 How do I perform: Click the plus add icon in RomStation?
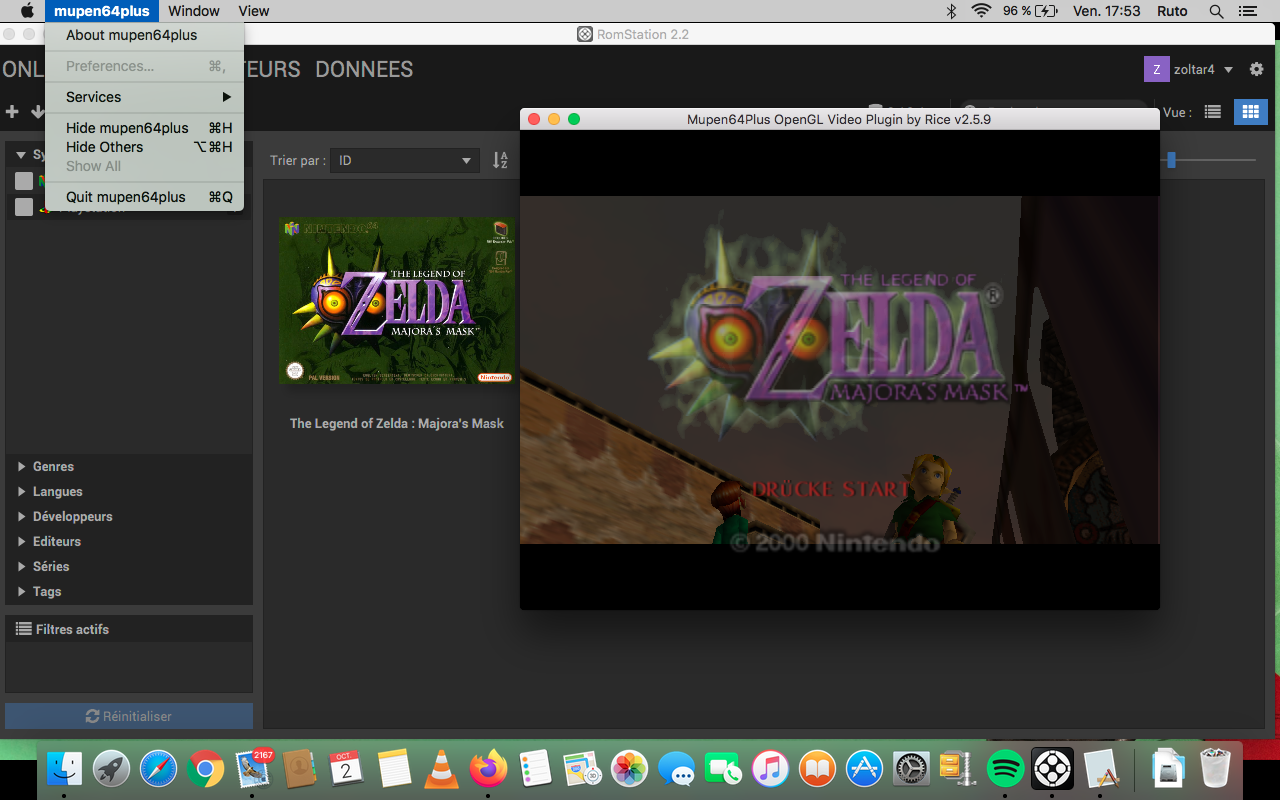pyautogui.click(x=12, y=112)
